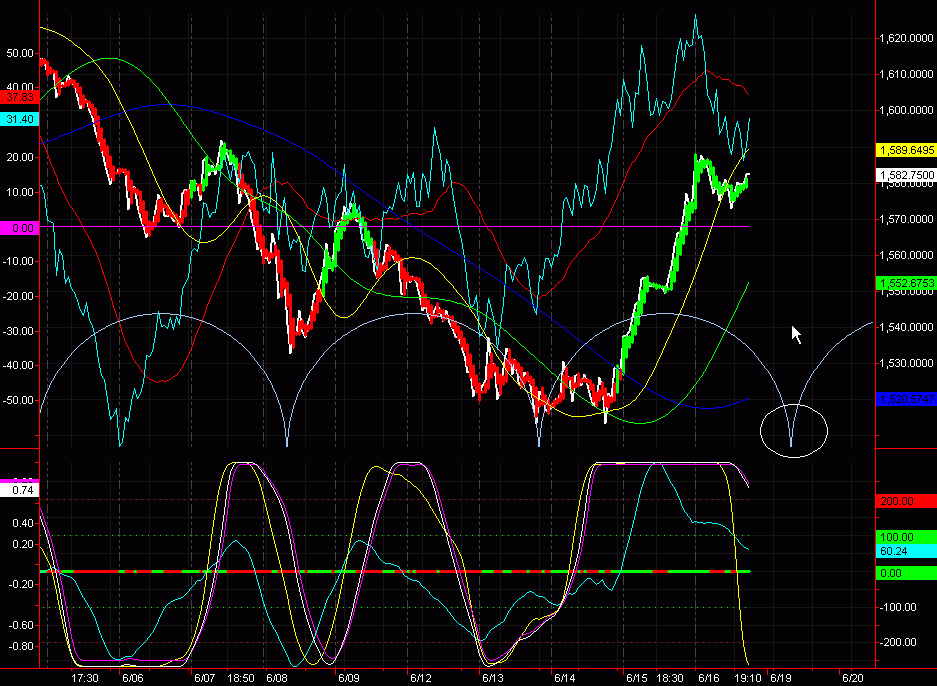This screenshot has width=937, height=686.
Task: Click the white 1,582.7500 last price tag
Action: [x=906, y=175]
